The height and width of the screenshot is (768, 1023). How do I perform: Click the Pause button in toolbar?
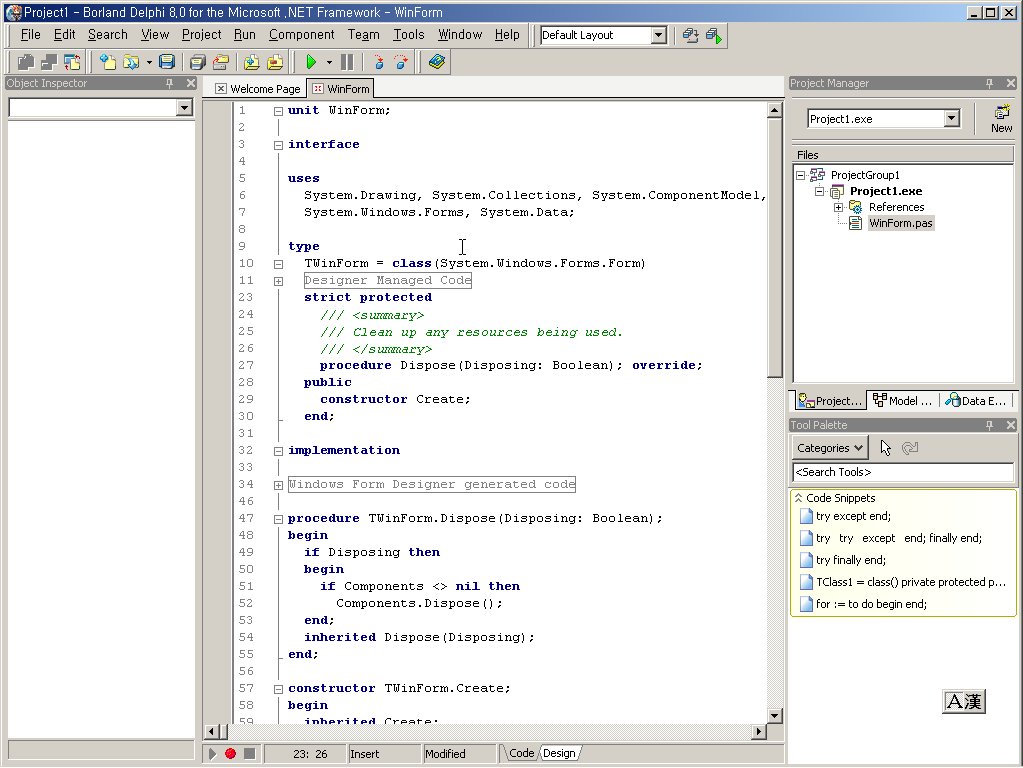(x=347, y=62)
